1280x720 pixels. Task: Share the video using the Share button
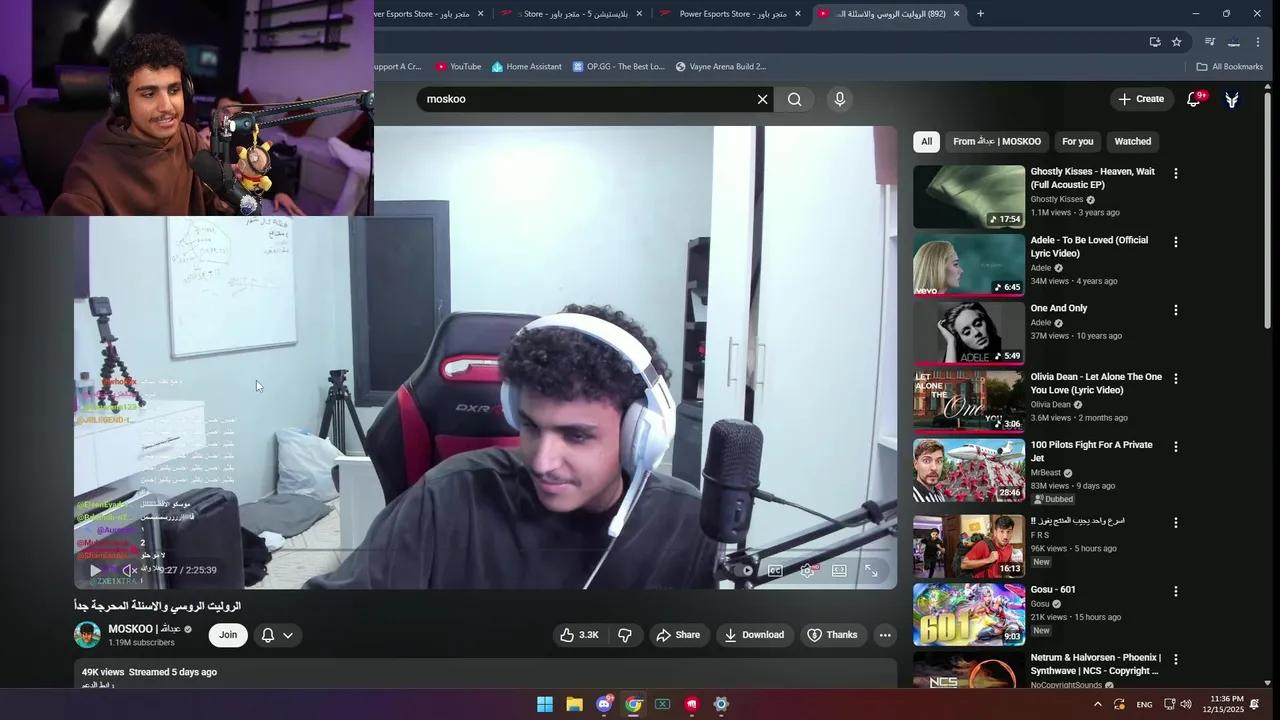coord(680,635)
